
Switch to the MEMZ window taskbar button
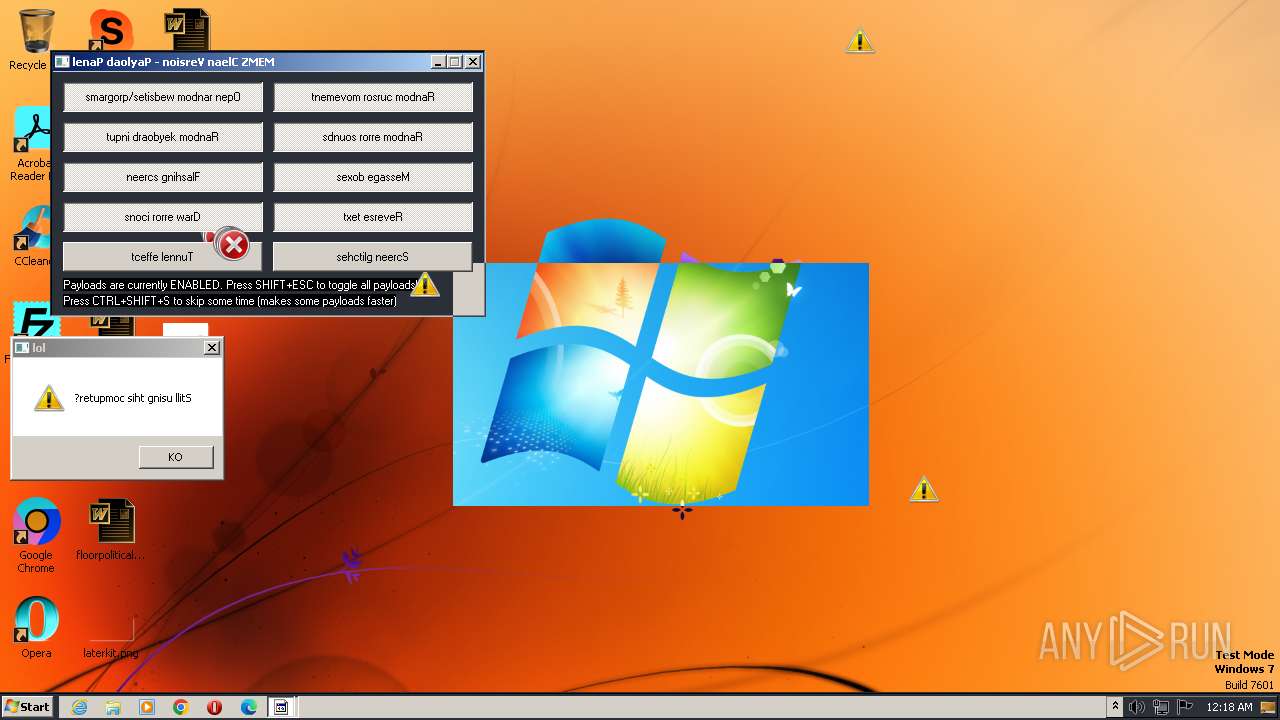pos(282,707)
